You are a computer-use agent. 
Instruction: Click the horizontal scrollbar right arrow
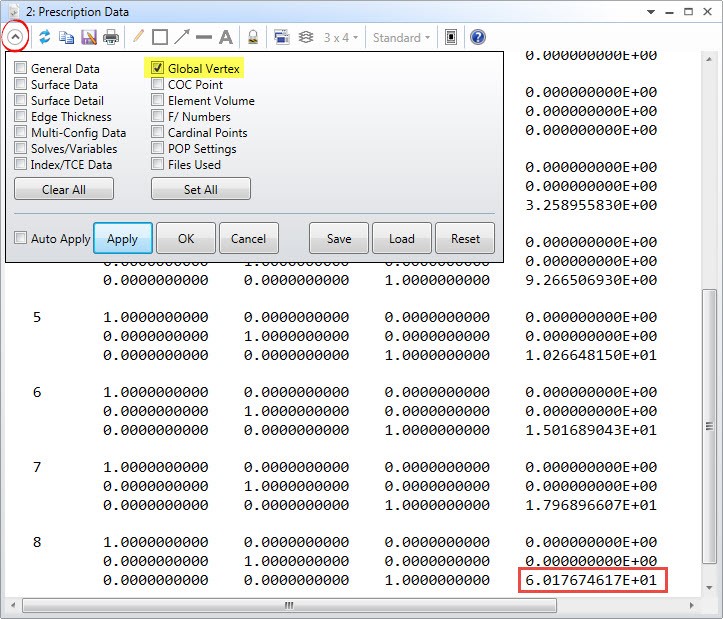tap(692, 605)
